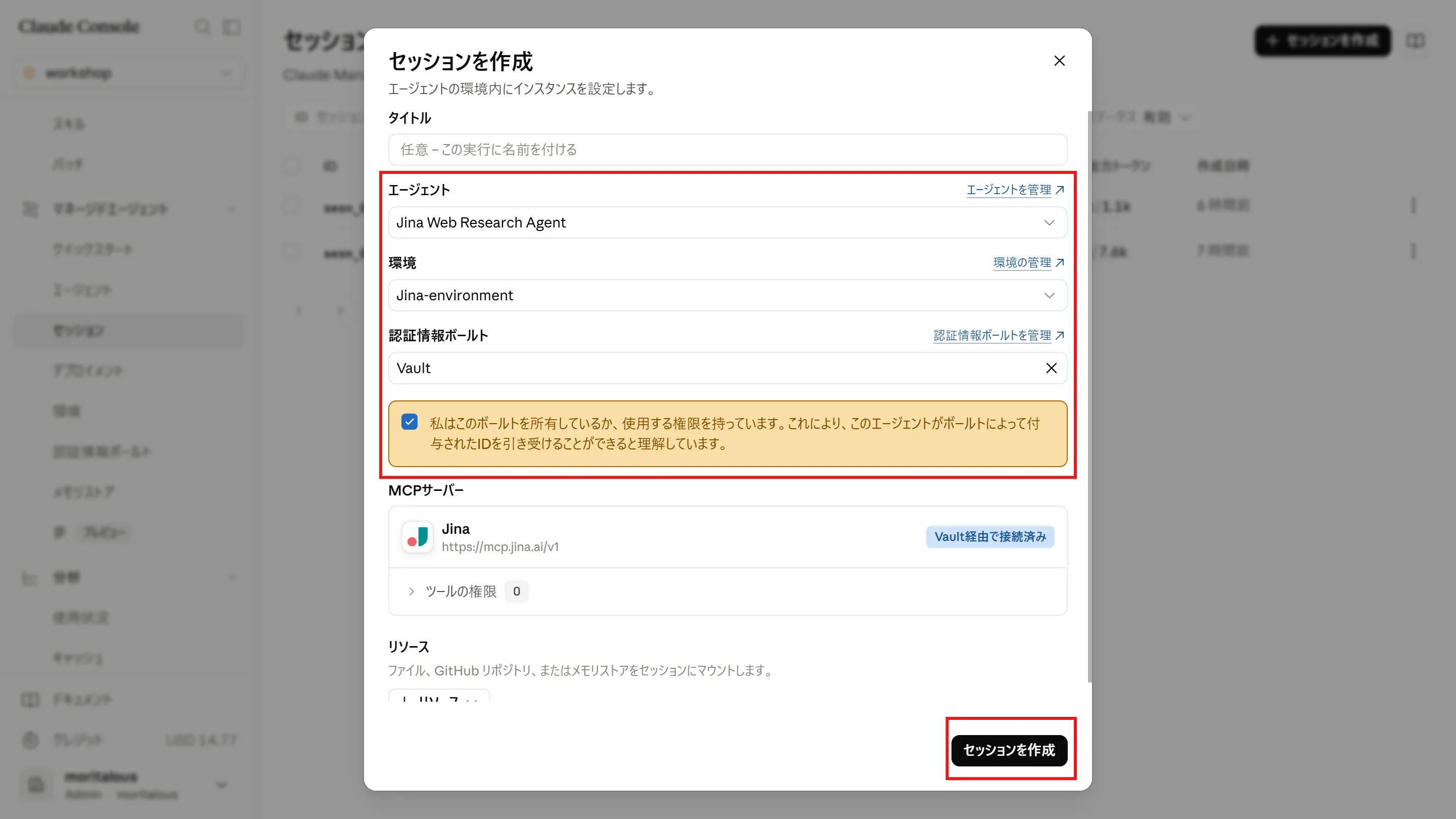1456x819 pixels.
Task: Collapse the マネージドエージェント sidebar group
Action: tap(232, 209)
